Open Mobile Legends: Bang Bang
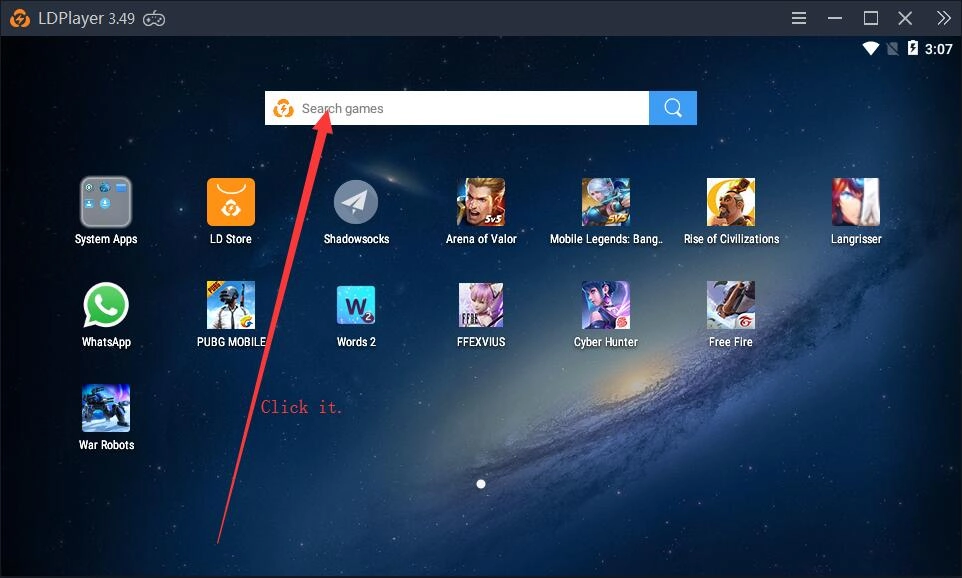Image resolution: width=962 pixels, height=578 pixels. (x=606, y=203)
